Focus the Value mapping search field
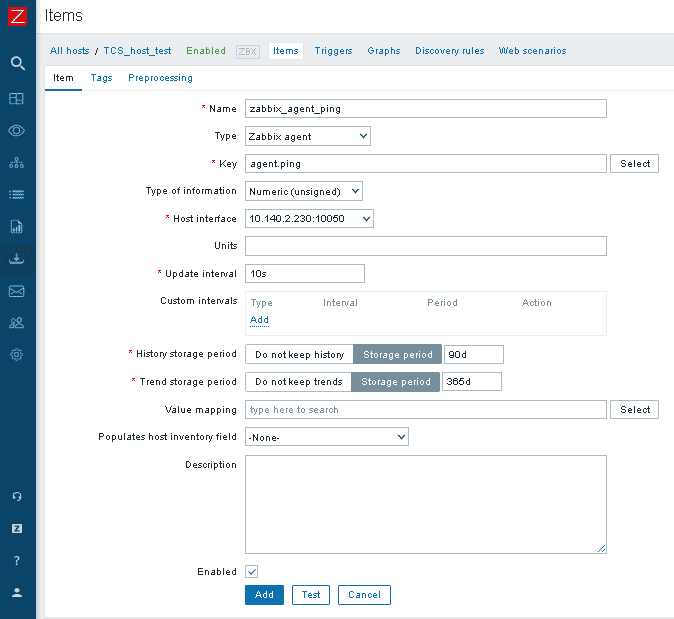Image resolution: width=674 pixels, height=619 pixels. pyautogui.click(x=426, y=410)
